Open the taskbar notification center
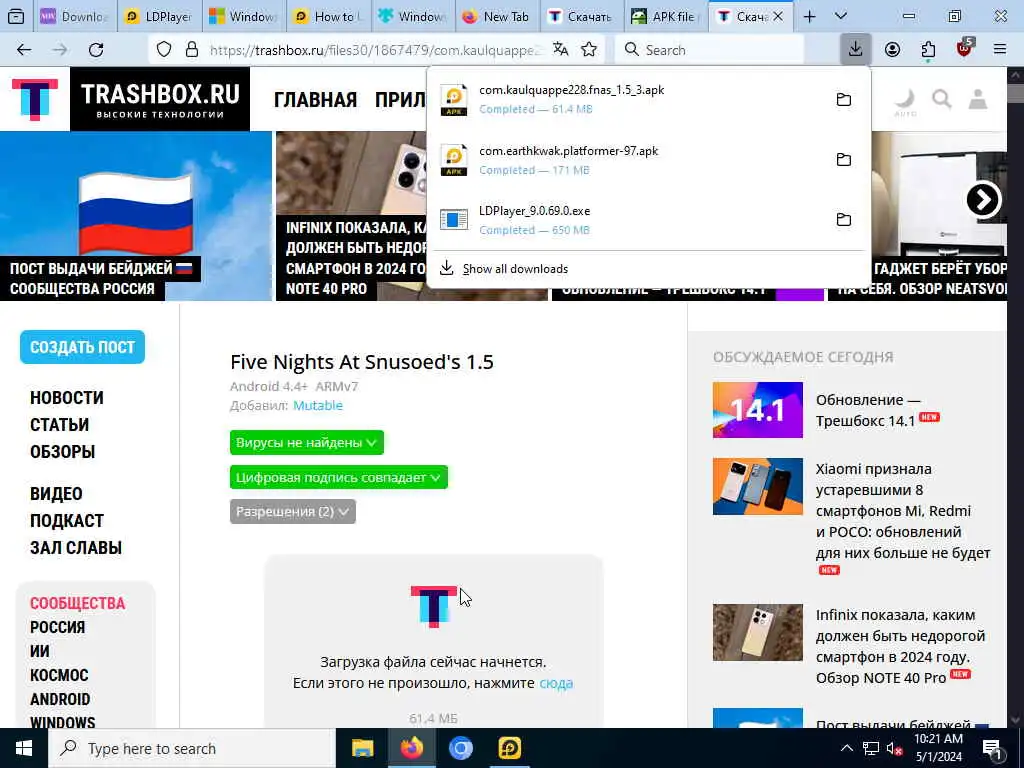1024x768 pixels. tap(992, 748)
